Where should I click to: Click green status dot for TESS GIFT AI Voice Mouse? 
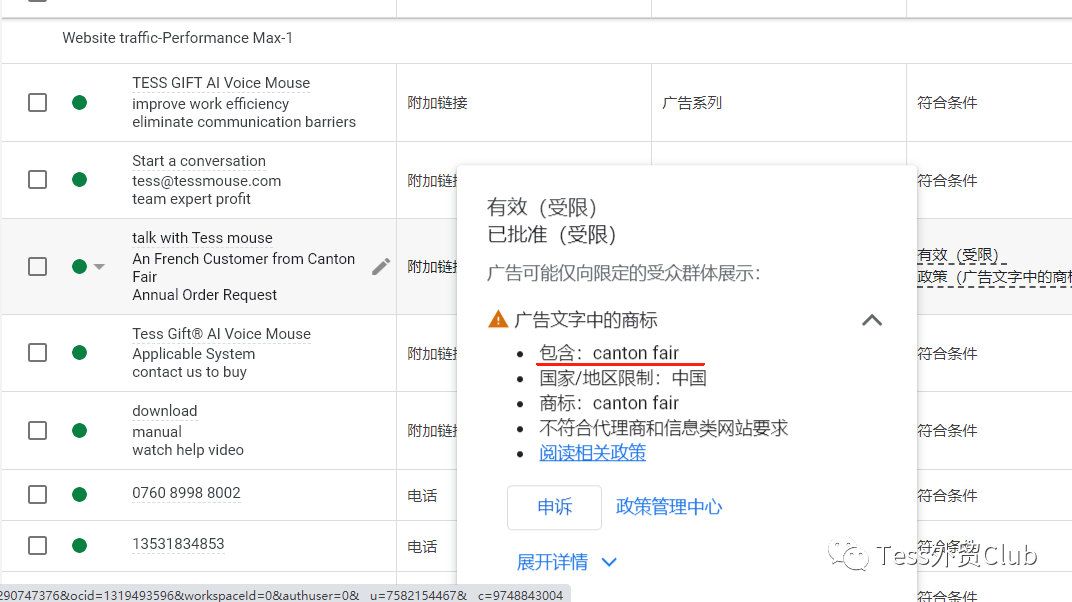(79, 102)
